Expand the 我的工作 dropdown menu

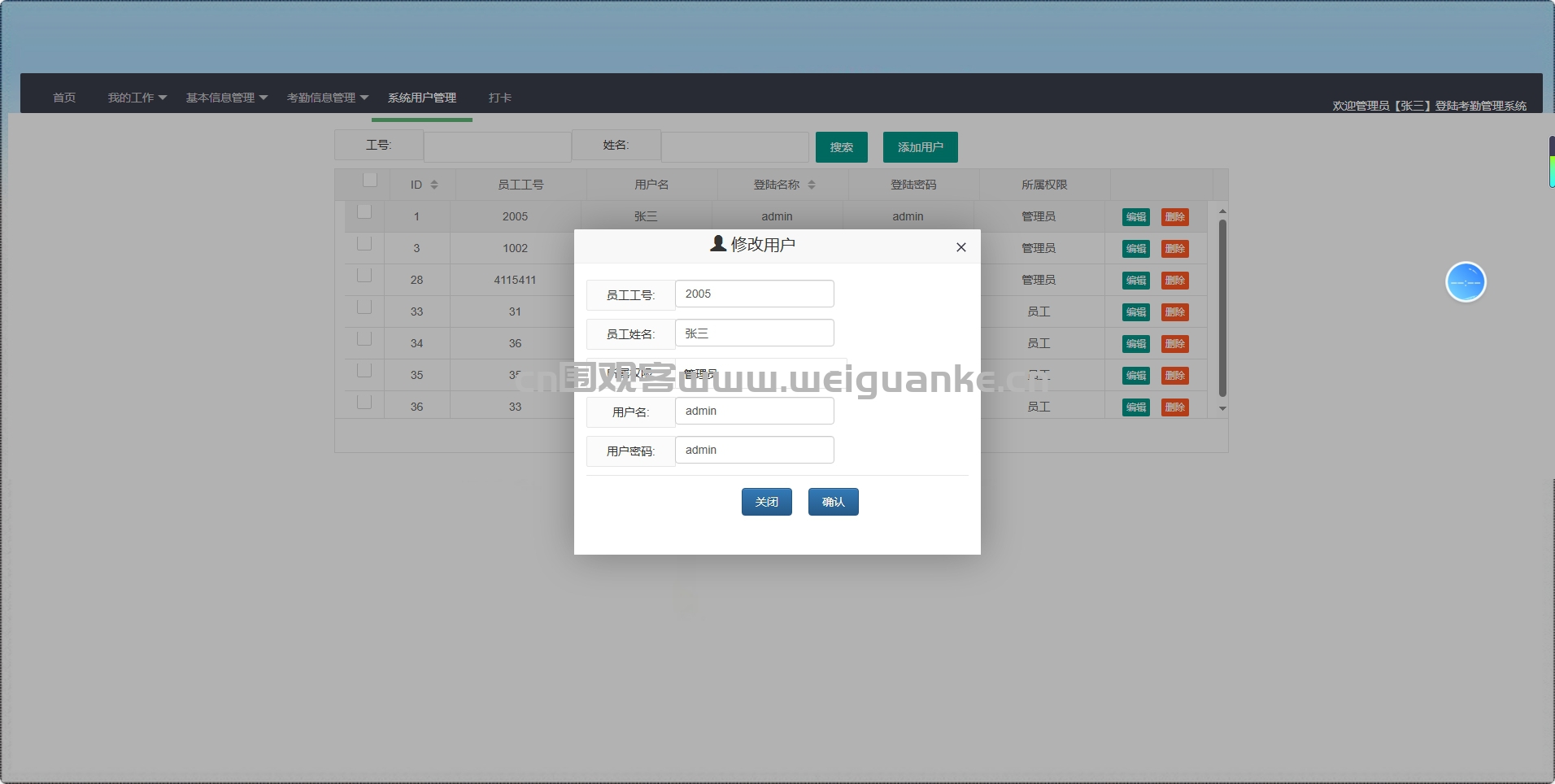[137, 98]
